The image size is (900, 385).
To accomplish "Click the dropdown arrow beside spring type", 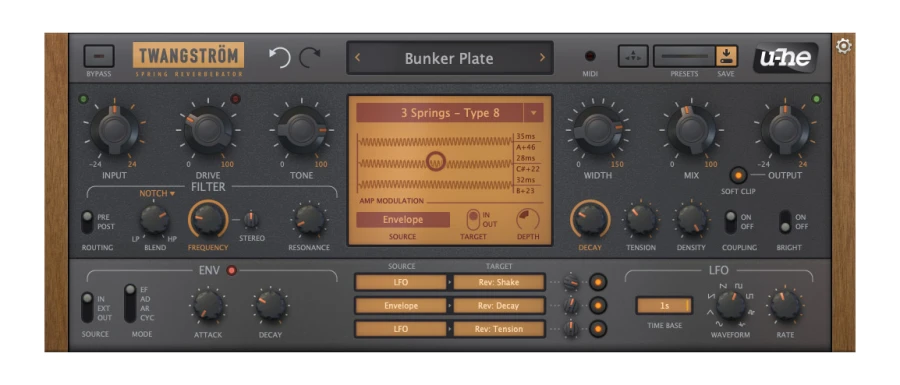I will (533, 113).
